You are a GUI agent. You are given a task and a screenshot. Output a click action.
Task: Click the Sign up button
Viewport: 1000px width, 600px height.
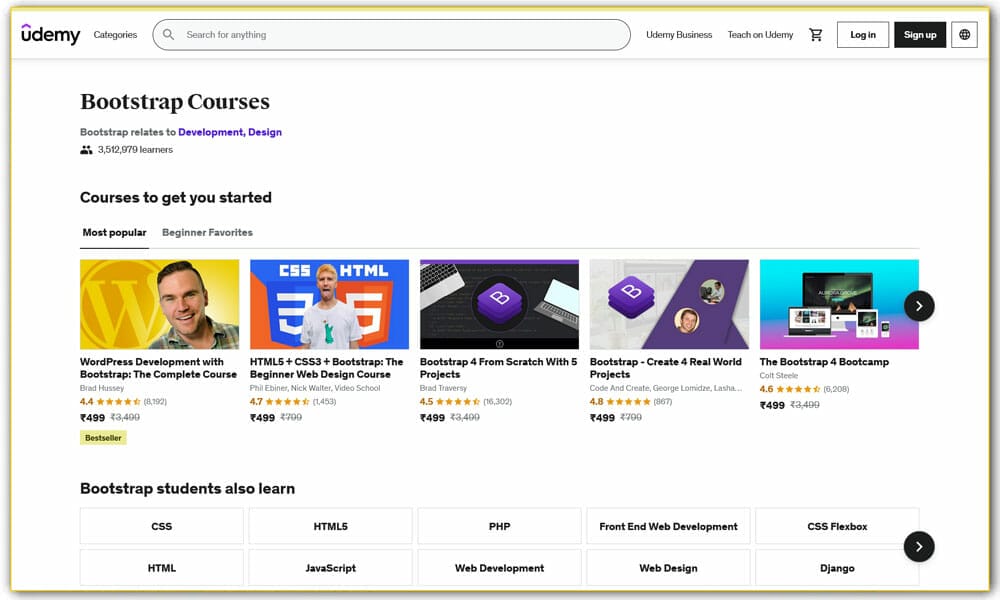click(919, 34)
